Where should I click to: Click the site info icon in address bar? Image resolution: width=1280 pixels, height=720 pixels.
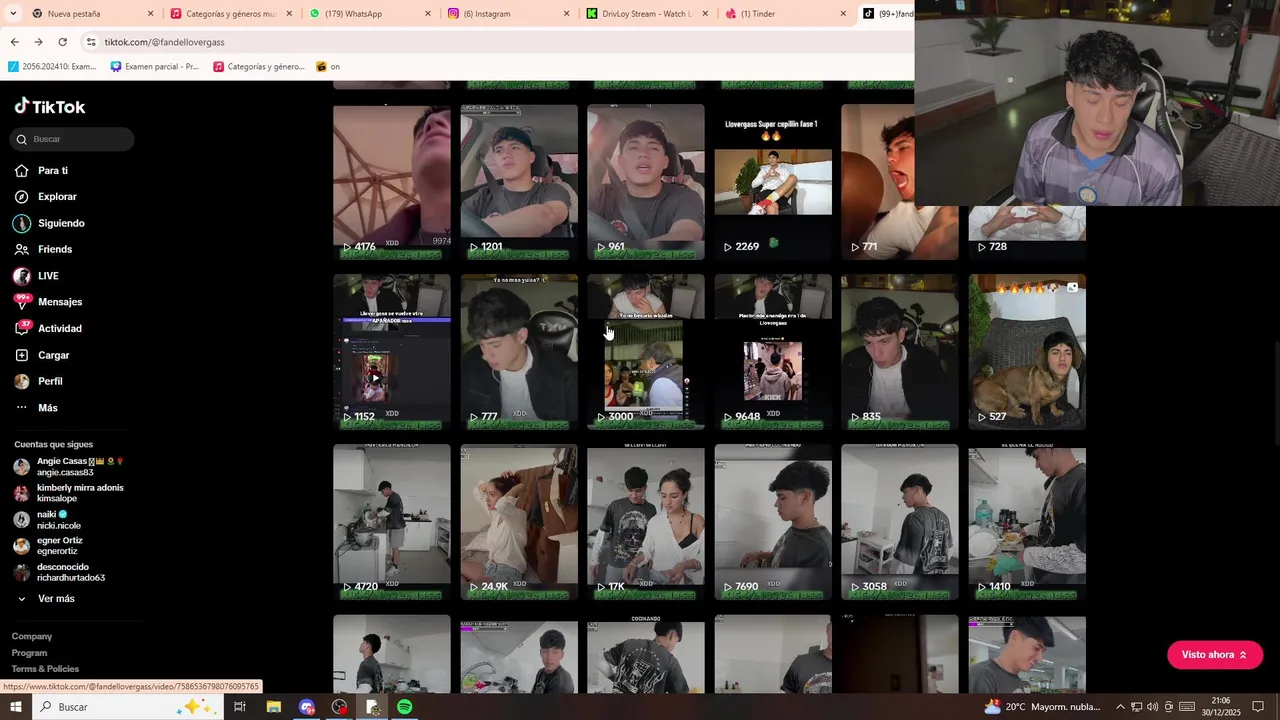pyautogui.click(x=91, y=42)
